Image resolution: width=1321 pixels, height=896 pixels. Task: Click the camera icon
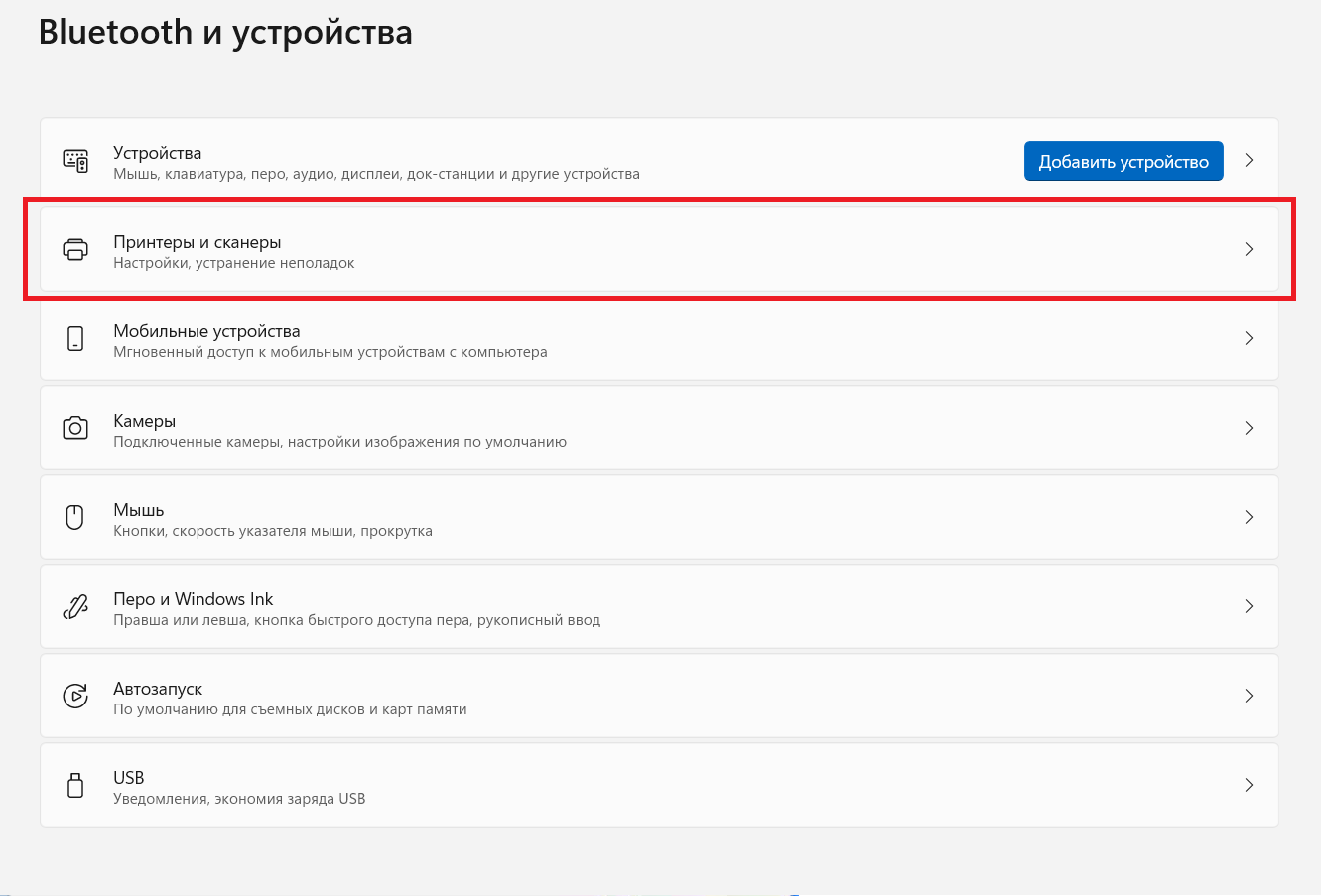[75, 428]
